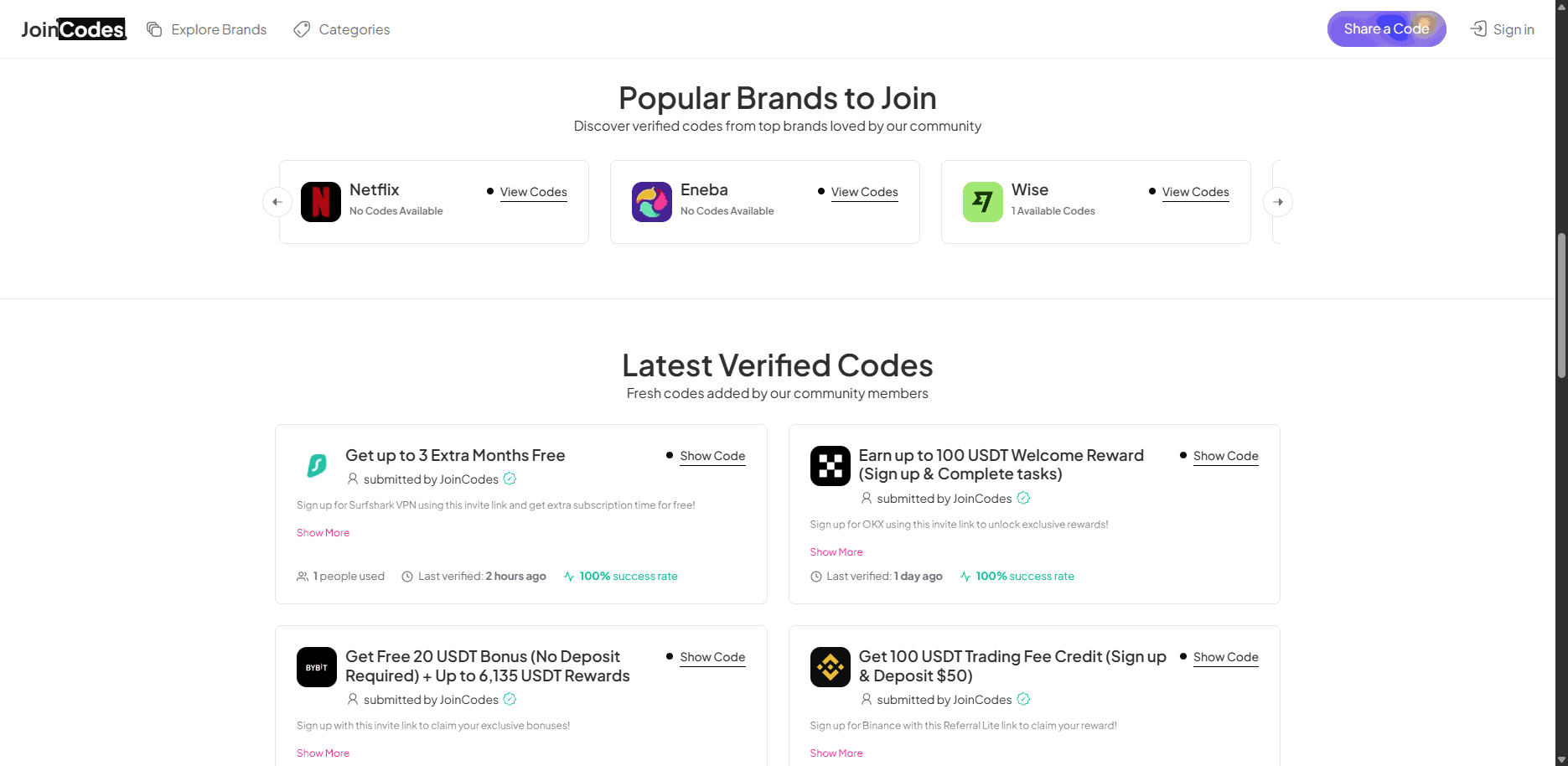Click the OKX logo icon
Image resolution: width=1568 pixels, height=766 pixels.
point(831,466)
